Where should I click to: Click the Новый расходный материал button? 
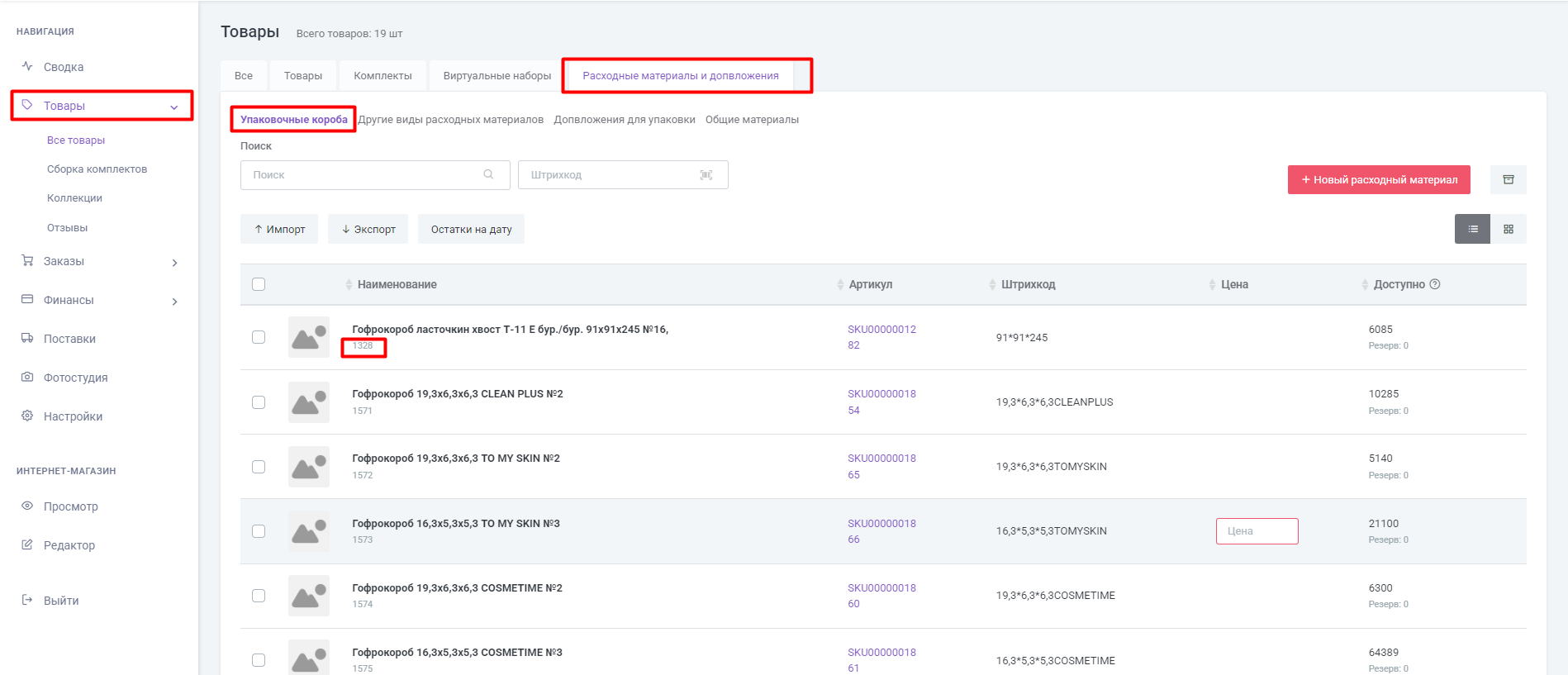pos(1378,179)
